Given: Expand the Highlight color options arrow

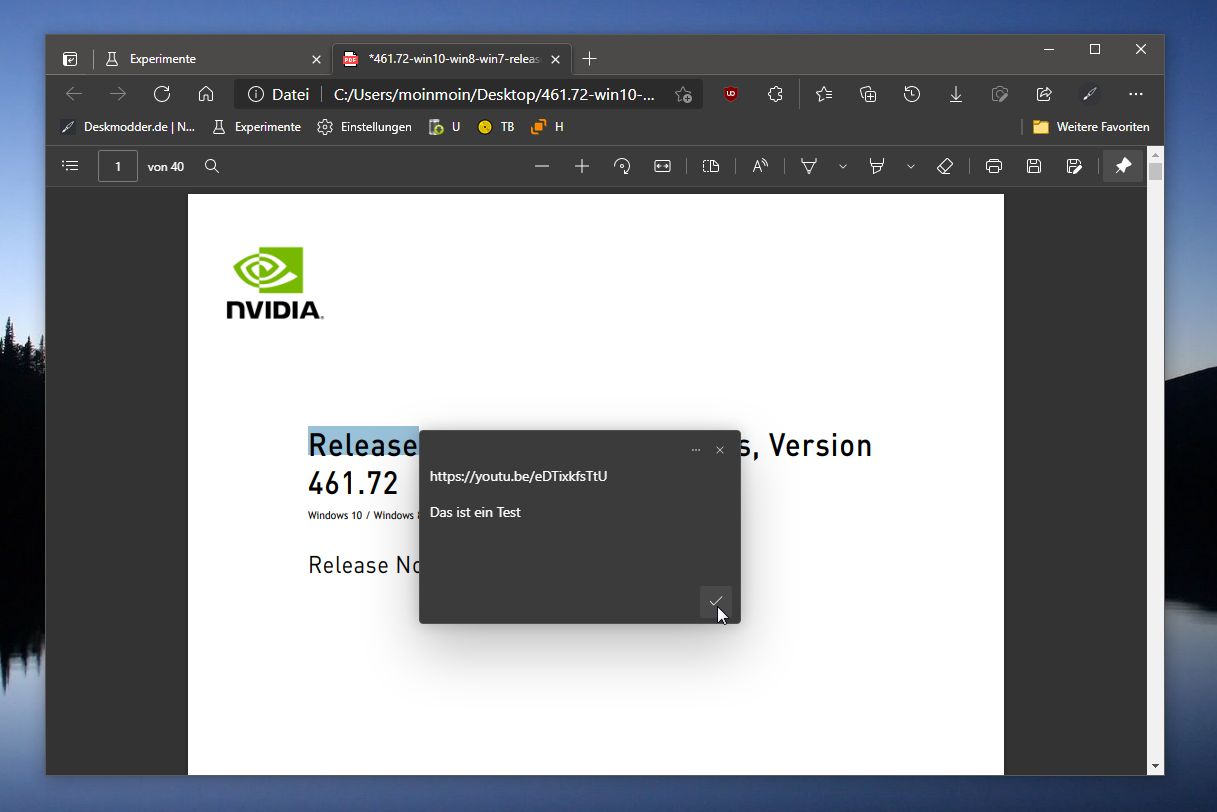Looking at the screenshot, I should click(x=910, y=166).
